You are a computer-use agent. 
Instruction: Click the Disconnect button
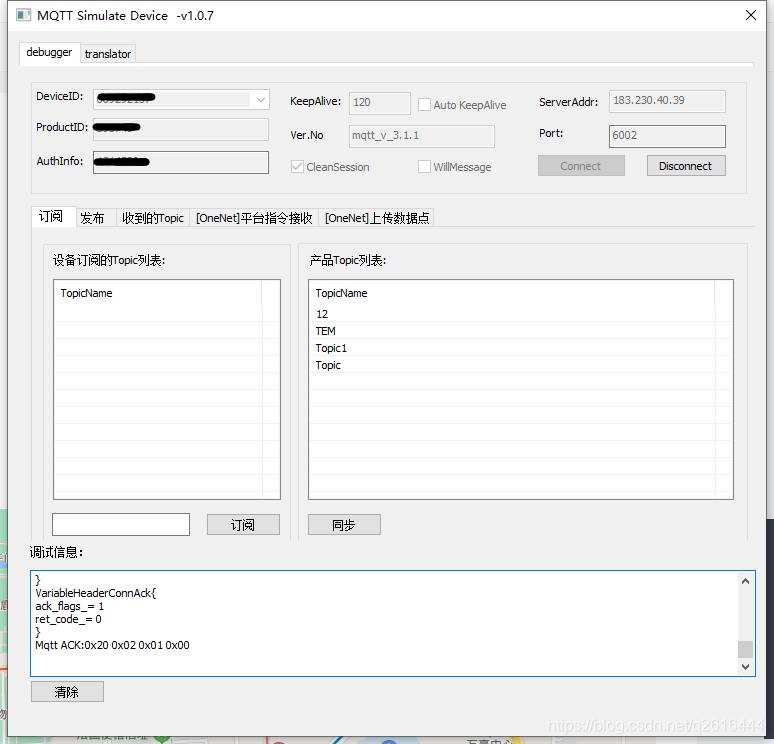coord(686,166)
